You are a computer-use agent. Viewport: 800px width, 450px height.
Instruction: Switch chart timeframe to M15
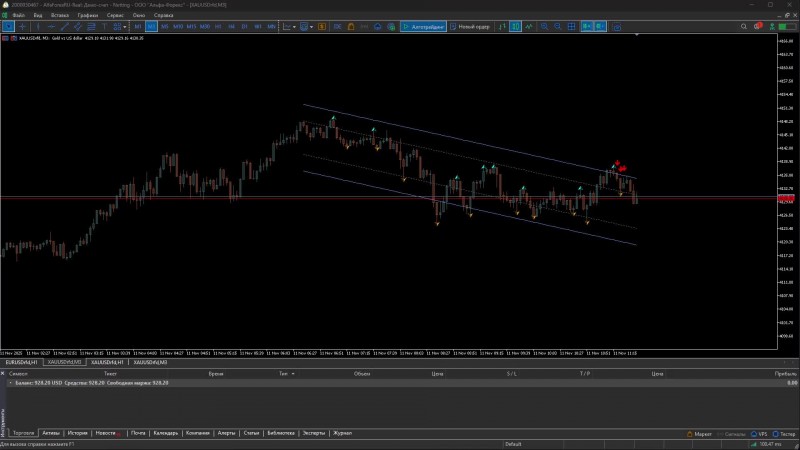191,27
